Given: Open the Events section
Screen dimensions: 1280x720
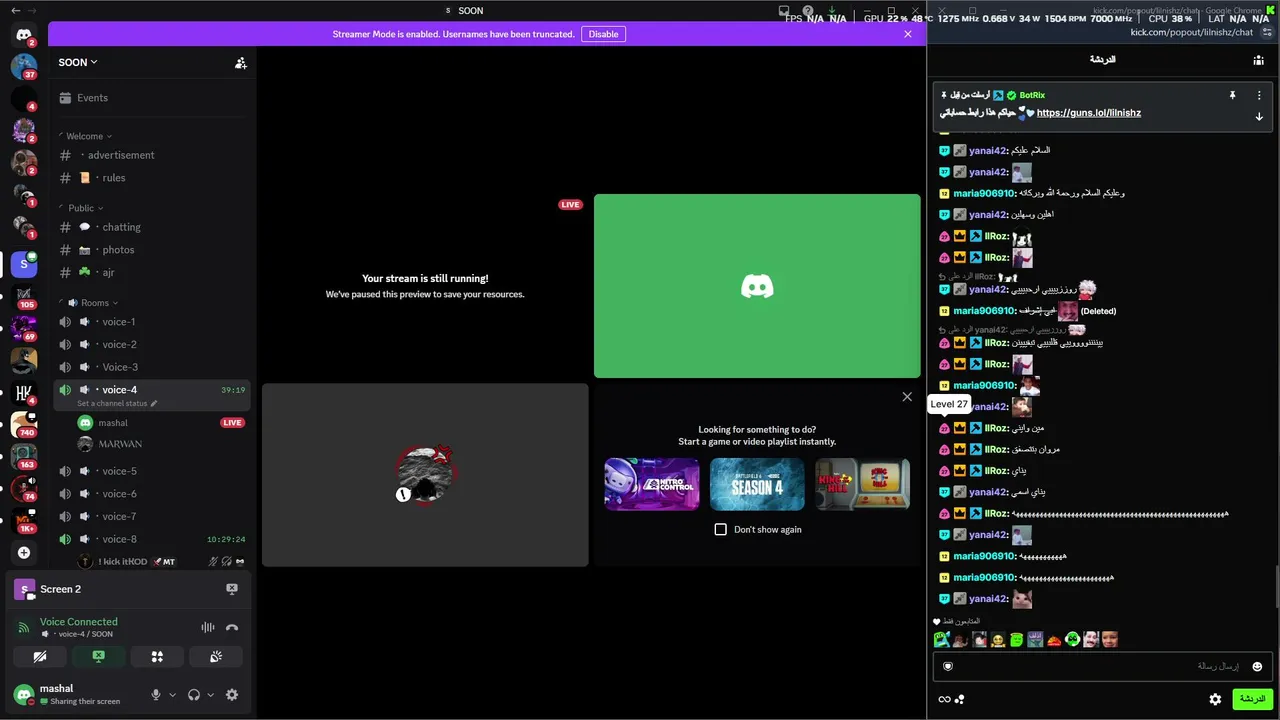Looking at the screenshot, I should pyautogui.click(x=151, y=98).
